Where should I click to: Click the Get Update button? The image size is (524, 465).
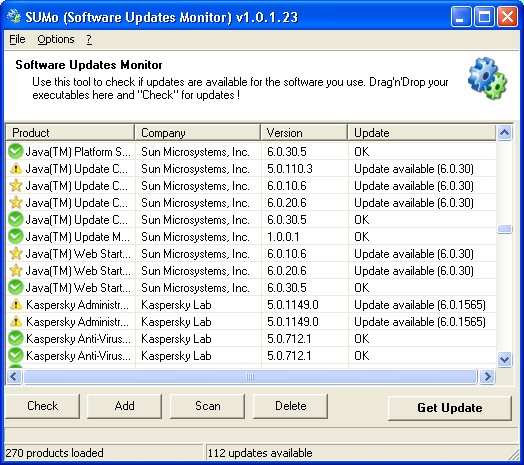tap(450, 408)
